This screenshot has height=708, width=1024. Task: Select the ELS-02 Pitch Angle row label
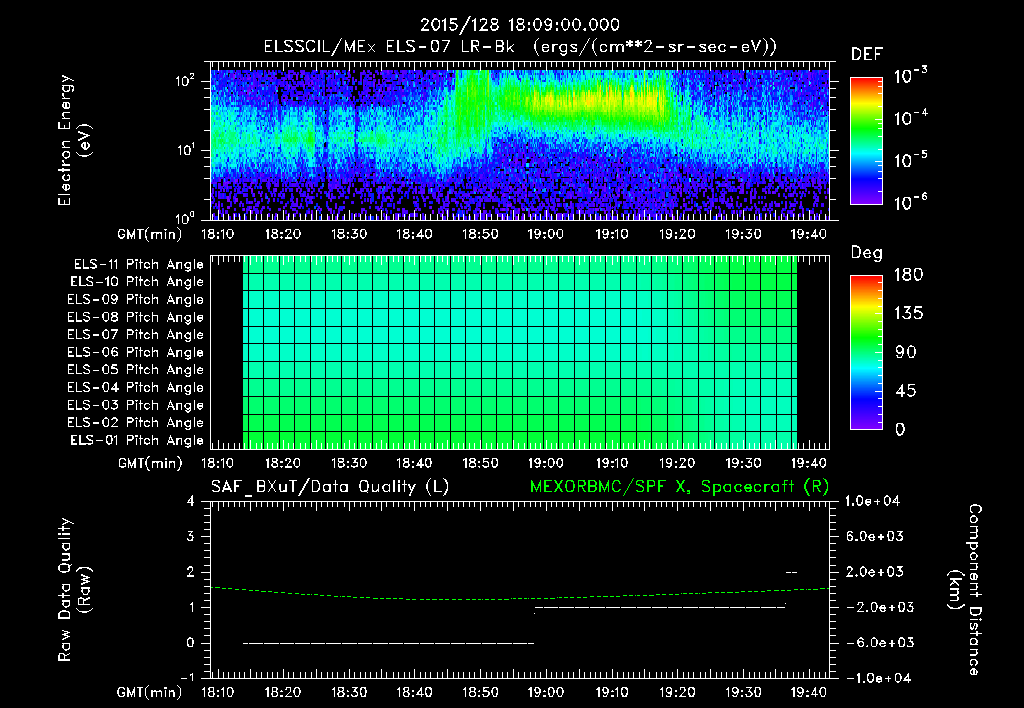(135, 423)
